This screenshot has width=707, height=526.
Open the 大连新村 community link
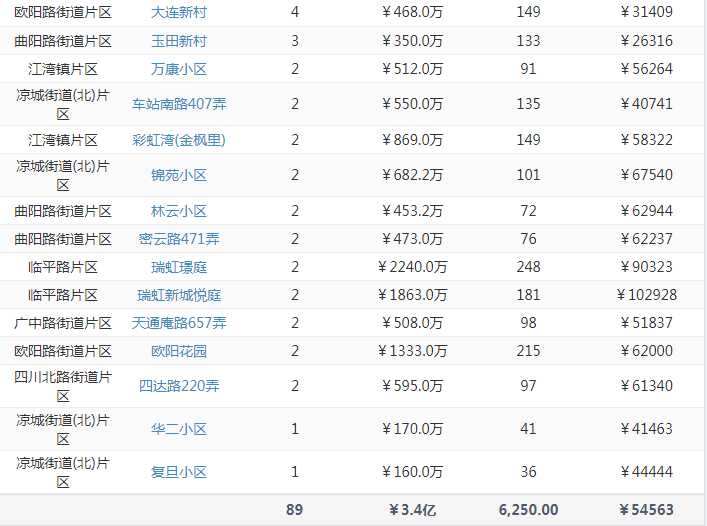[179, 12]
